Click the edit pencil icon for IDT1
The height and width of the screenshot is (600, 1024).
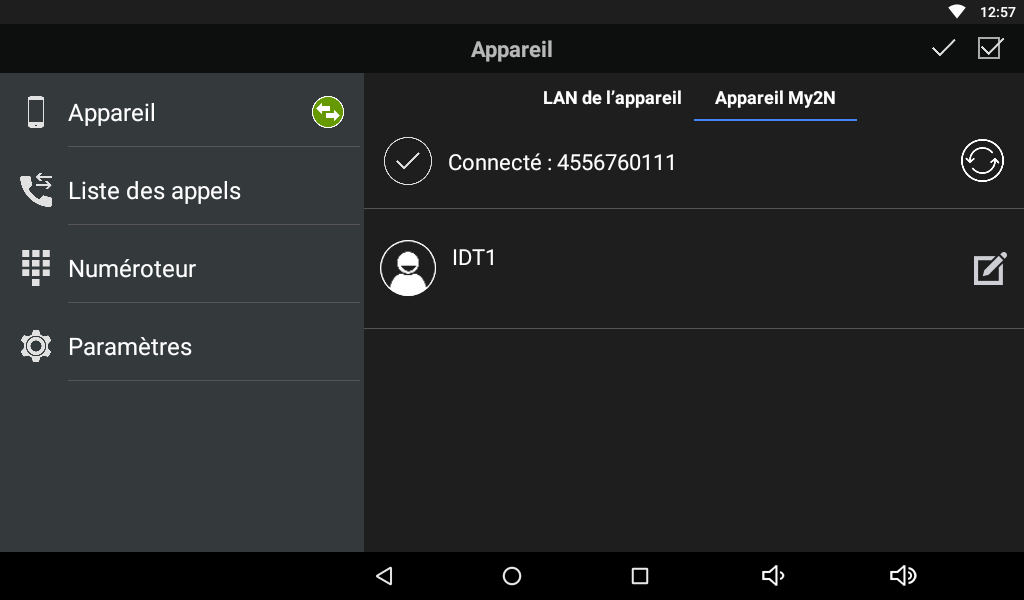click(990, 268)
